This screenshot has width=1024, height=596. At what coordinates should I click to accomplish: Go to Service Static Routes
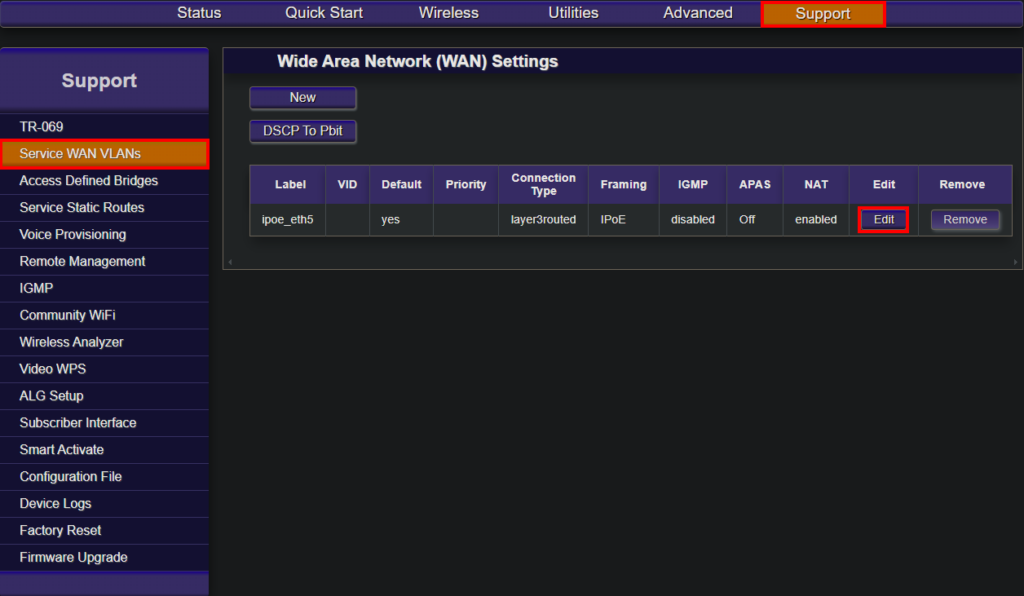pos(82,208)
